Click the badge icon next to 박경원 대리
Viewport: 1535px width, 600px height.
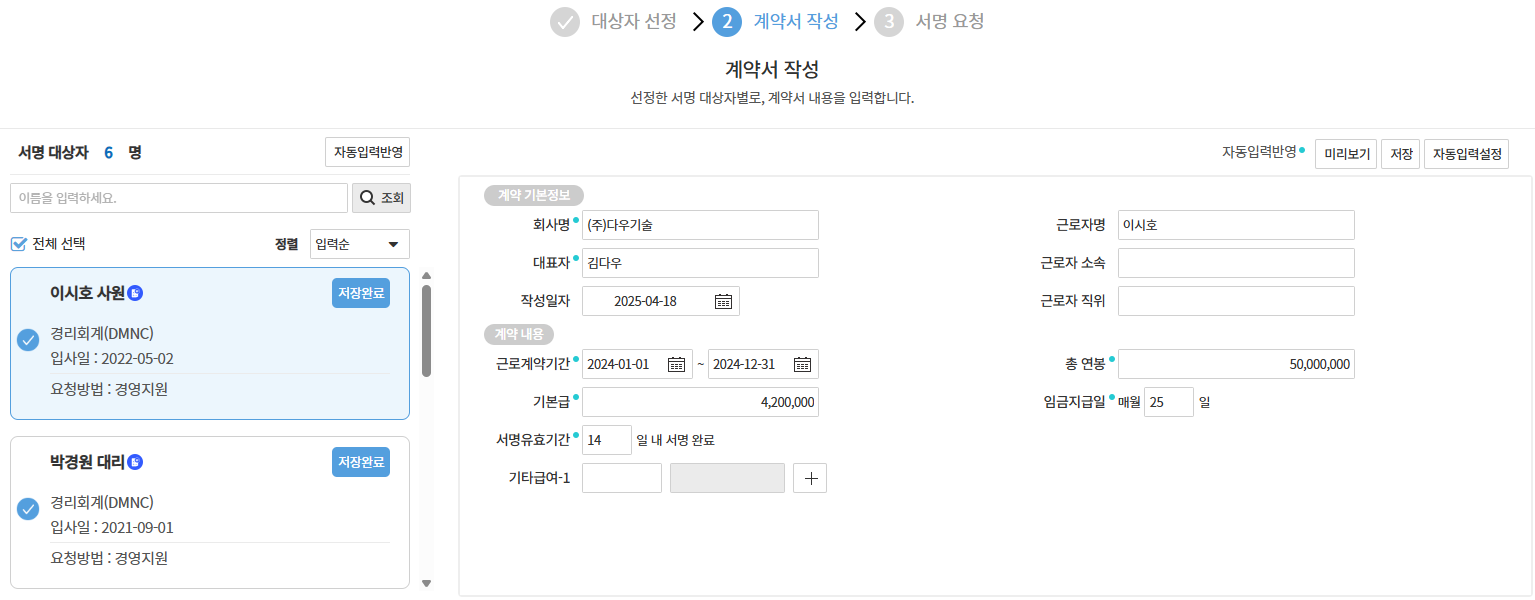pyautogui.click(x=136, y=462)
